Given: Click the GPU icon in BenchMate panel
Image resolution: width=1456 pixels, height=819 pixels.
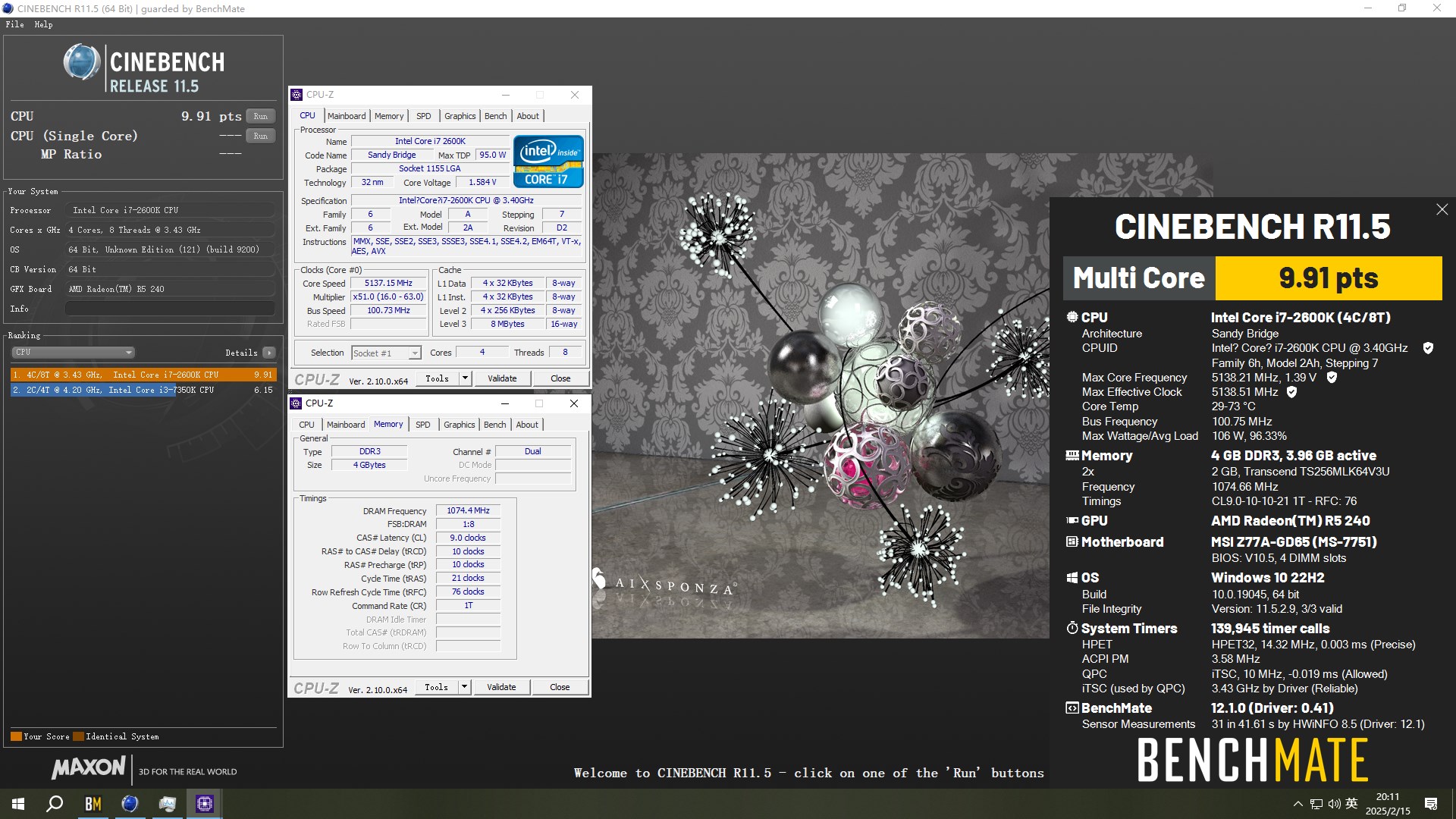Looking at the screenshot, I should (x=1072, y=521).
